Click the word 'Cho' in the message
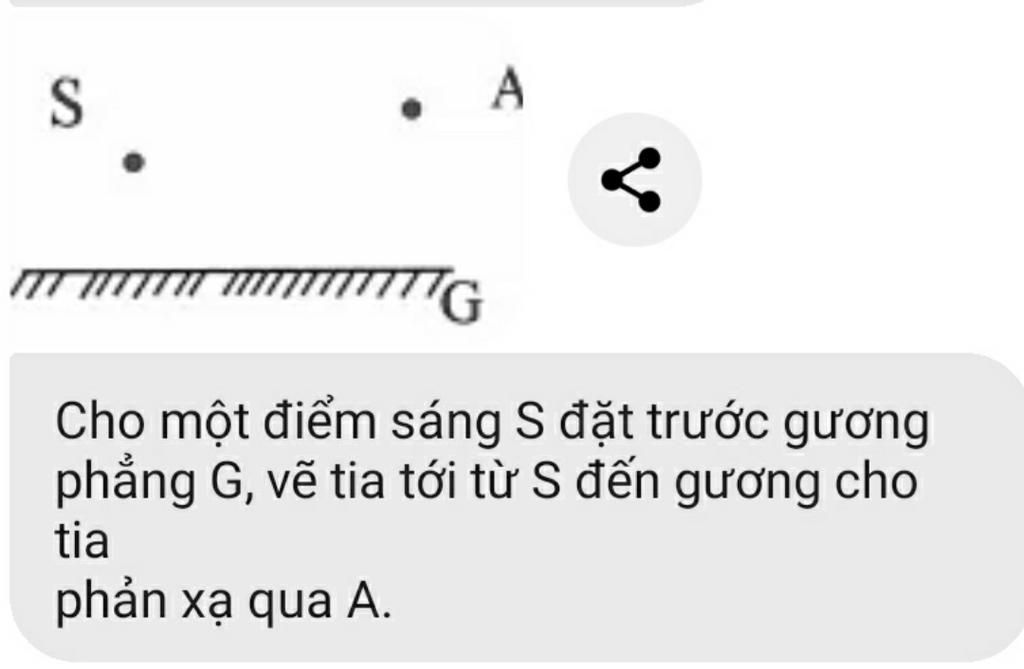Screen dimensions: 1024x669 (x=99, y=421)
